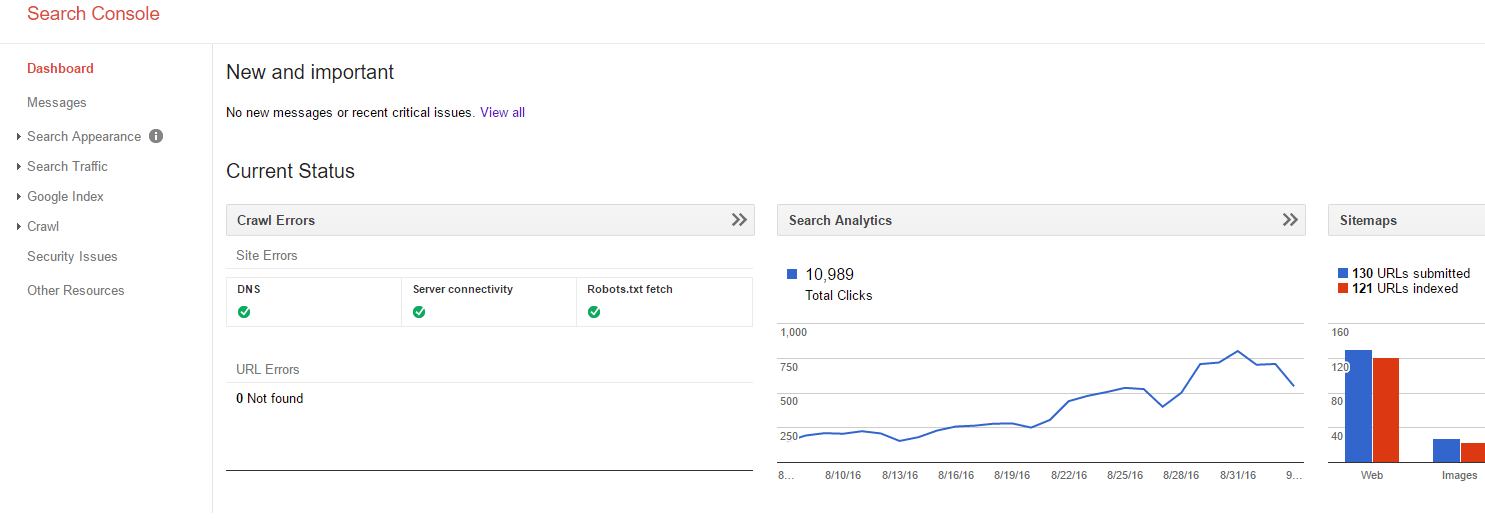
Task: Click the blue URLs submitted legend swatch
Action: (x=1342, y=273)
